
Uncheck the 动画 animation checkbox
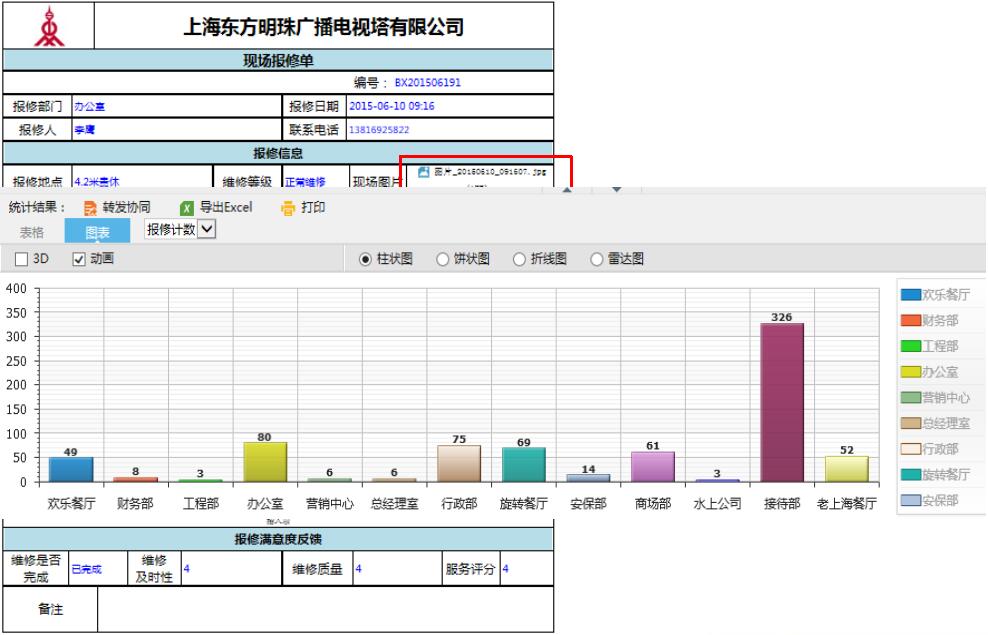pyautogui.click(x=79, y=259)
